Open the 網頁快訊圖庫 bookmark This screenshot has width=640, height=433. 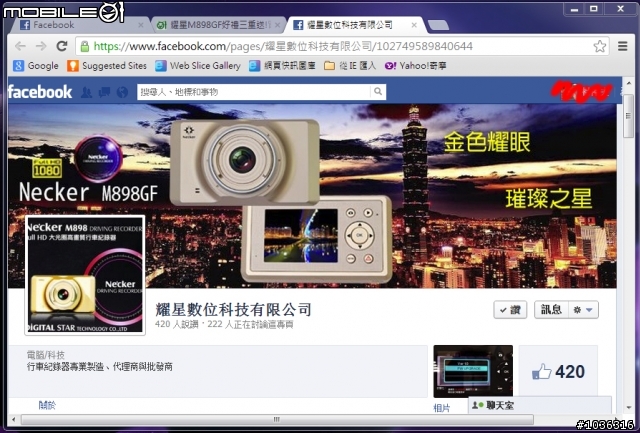[x=282, y=66]
